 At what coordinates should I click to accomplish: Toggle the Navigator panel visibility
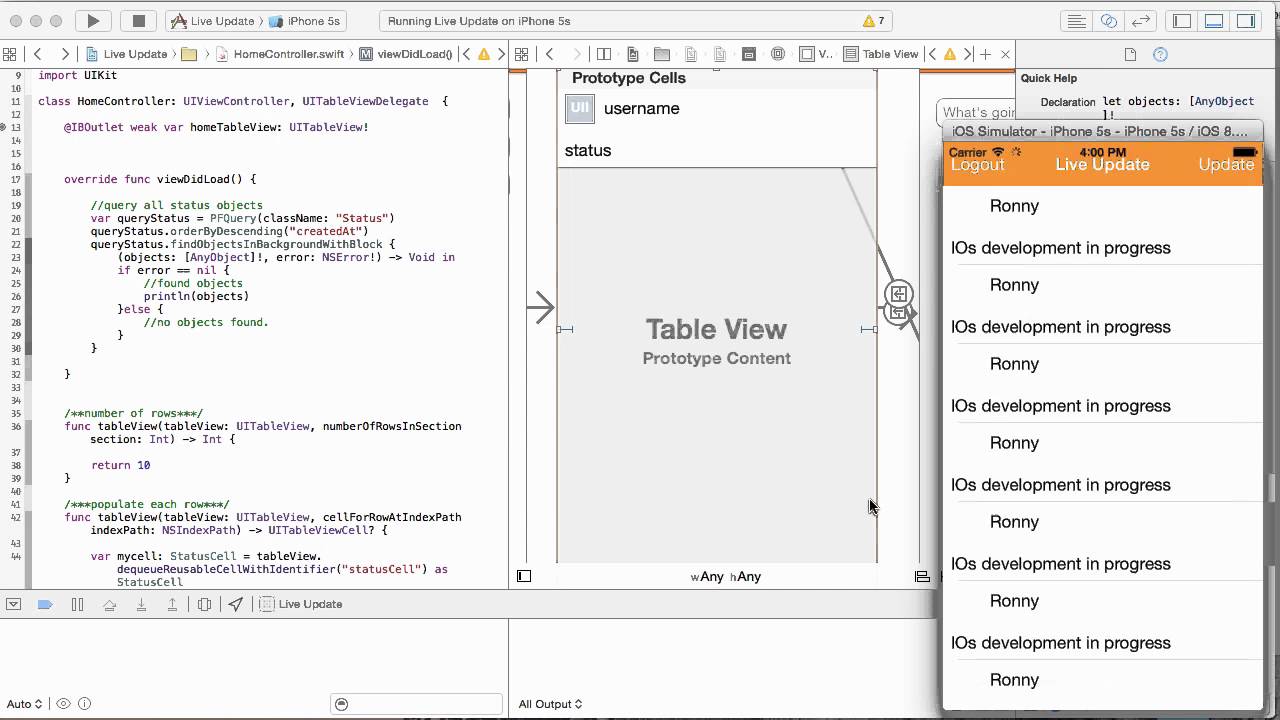tap(1182, 21)
